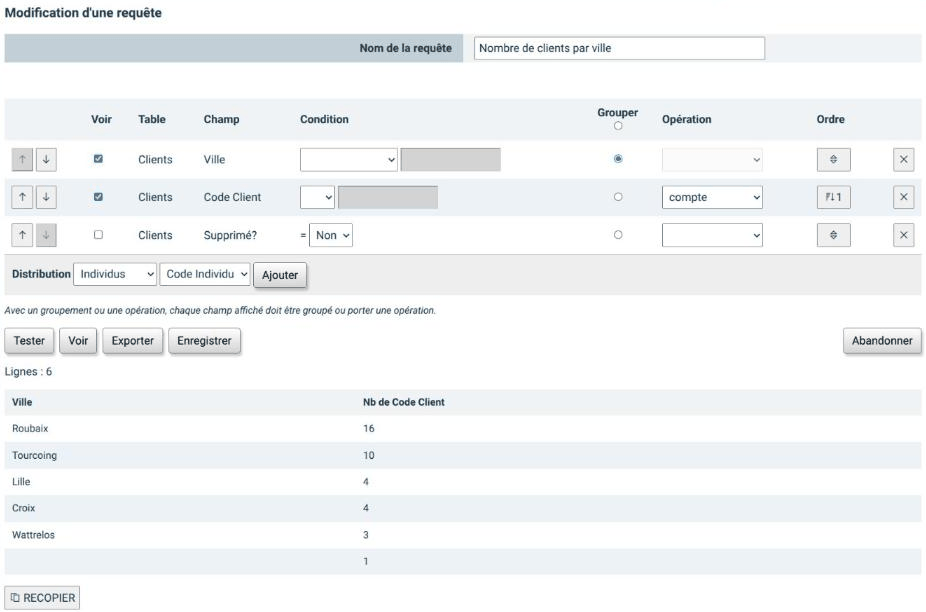
Task: Click the Ordre column header
Action: (830, 119)
